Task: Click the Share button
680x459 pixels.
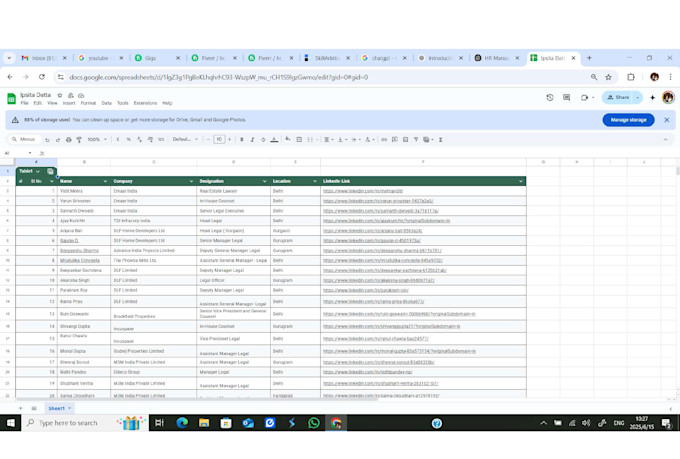Action: coord(618,98)
